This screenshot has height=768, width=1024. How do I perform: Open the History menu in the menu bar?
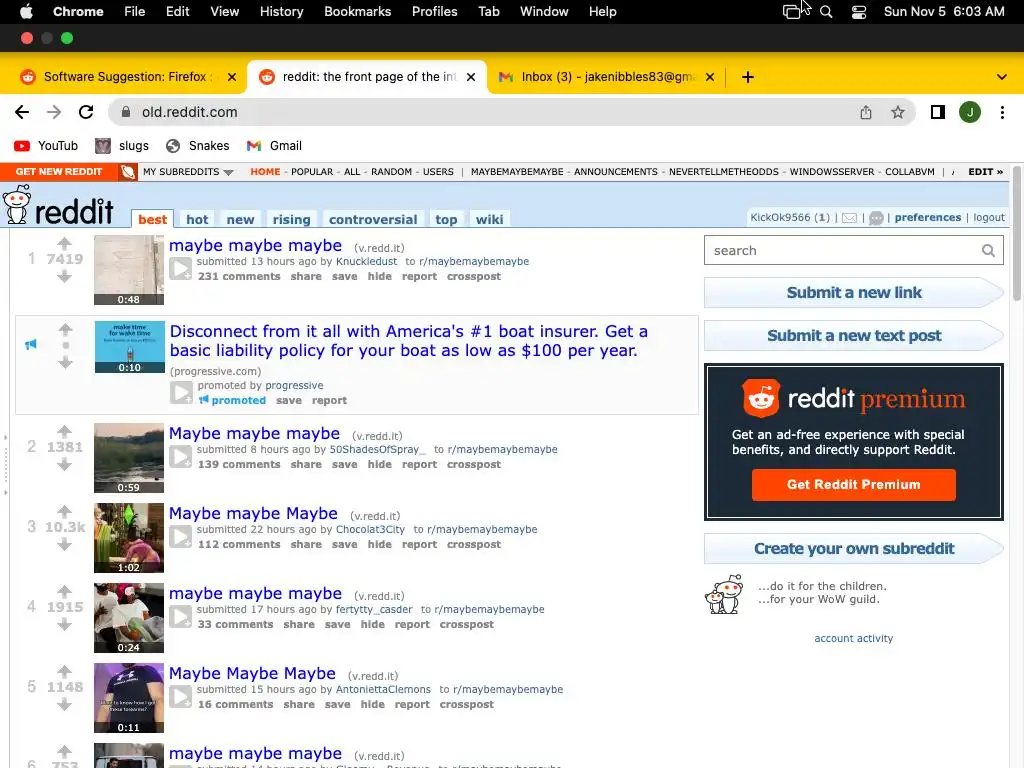click(x=281, y=12)
